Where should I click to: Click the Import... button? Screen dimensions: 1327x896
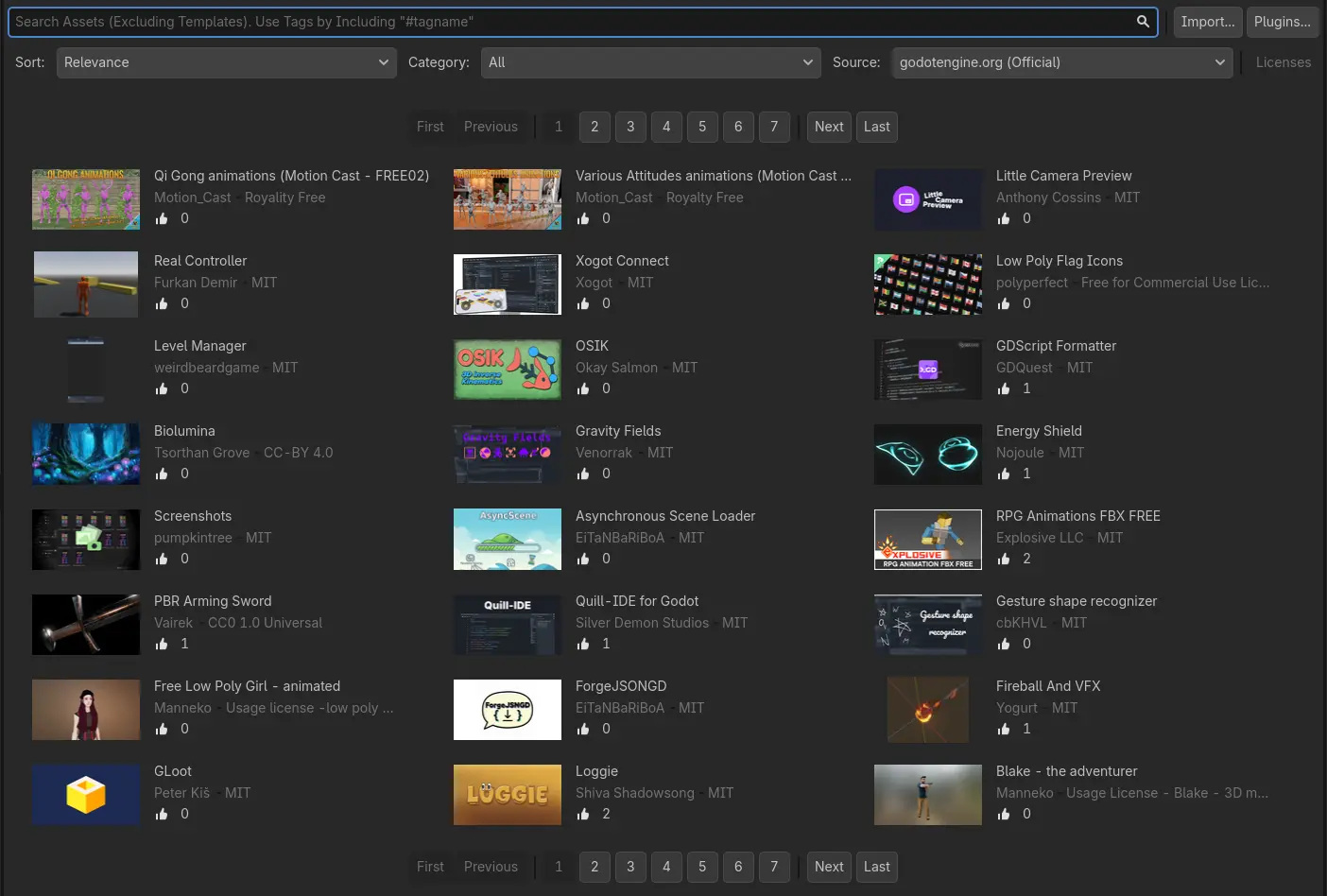click(1207, 22)
